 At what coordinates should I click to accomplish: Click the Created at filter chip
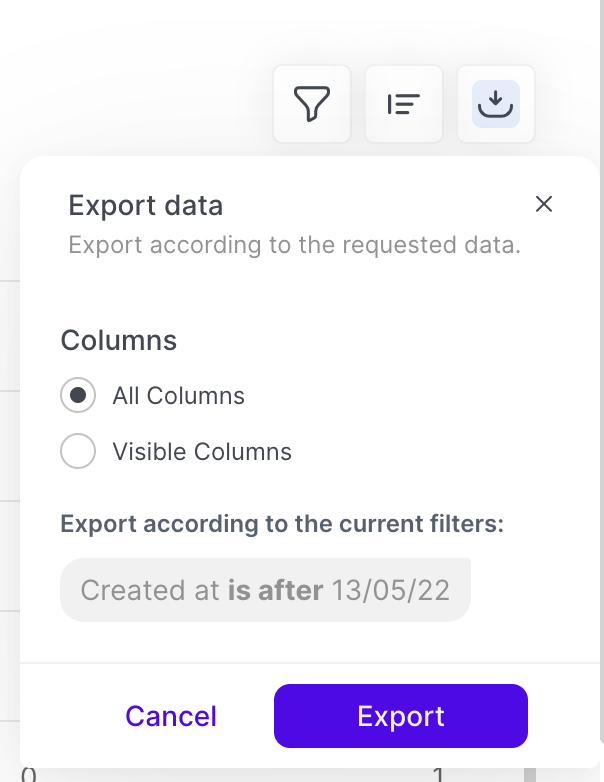coord(265,590)
